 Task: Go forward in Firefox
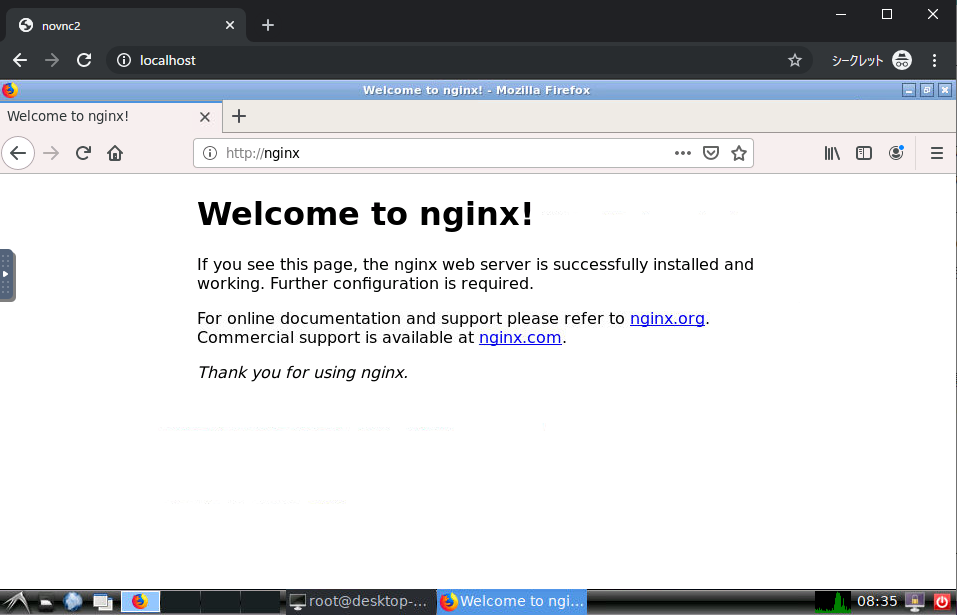tap(51, 153)
